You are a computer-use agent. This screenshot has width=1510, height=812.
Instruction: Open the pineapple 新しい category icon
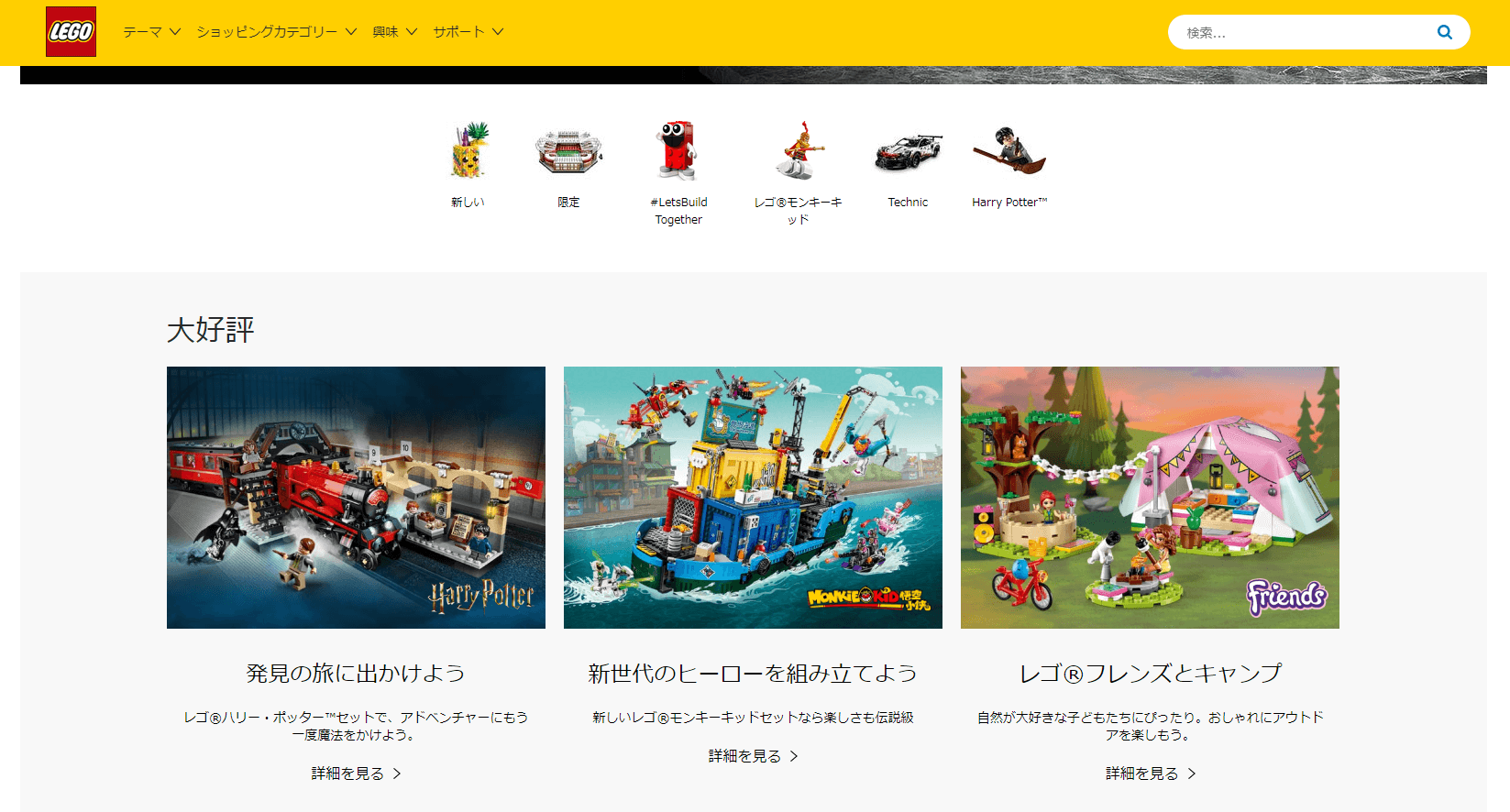coord(468,150)
